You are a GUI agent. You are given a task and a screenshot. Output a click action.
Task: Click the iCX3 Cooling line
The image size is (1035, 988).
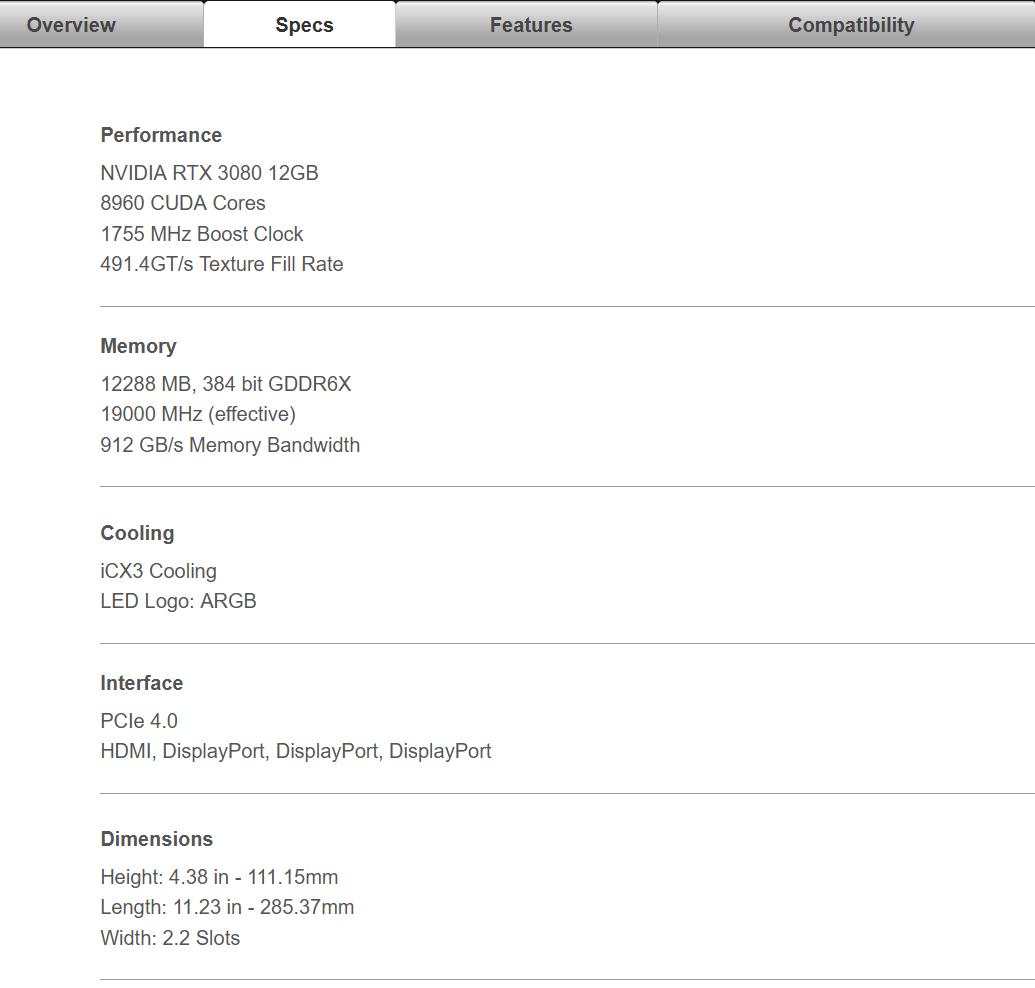click(158, 571)
